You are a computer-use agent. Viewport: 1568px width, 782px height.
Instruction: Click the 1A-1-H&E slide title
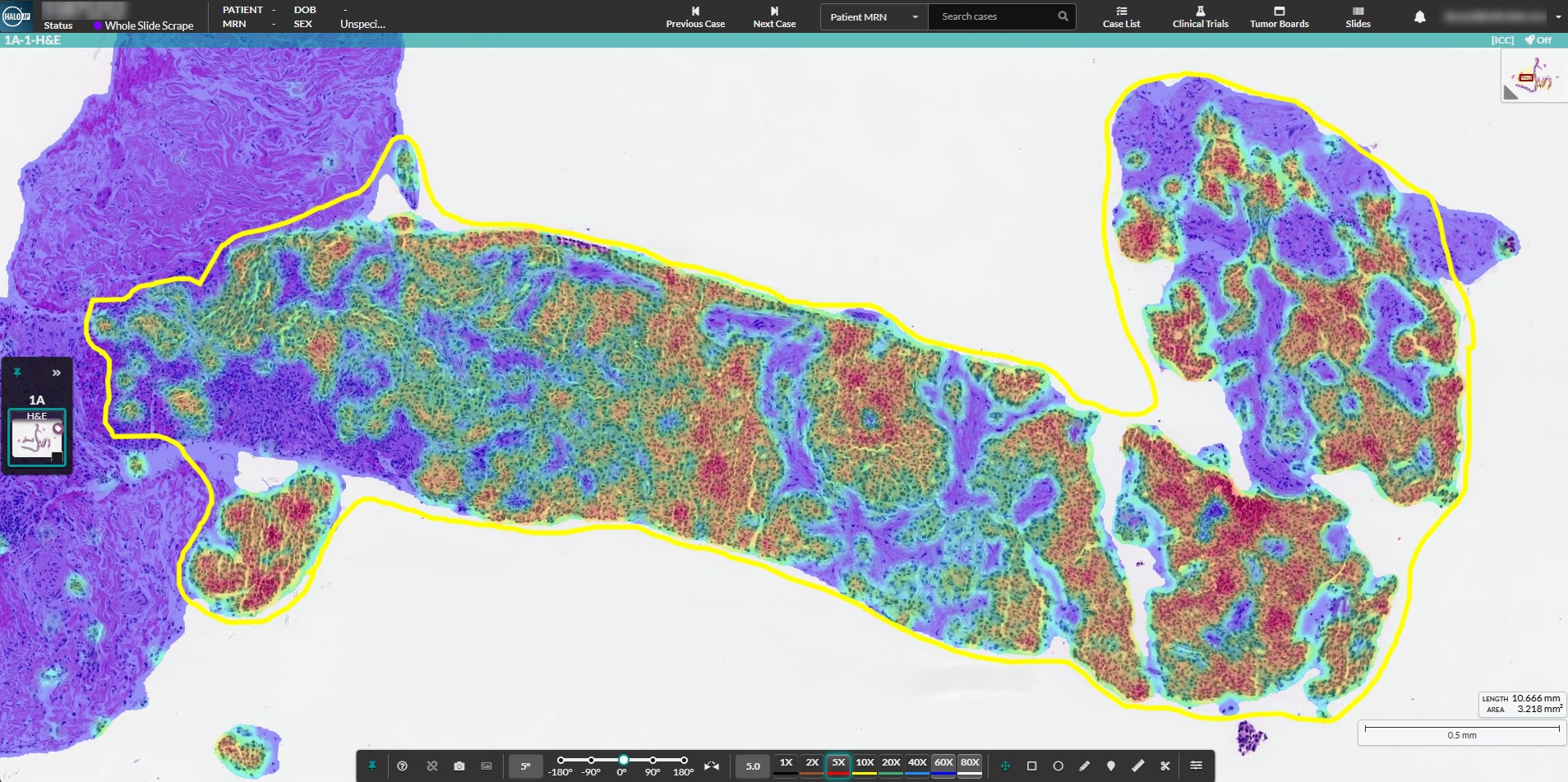[33, 39]
